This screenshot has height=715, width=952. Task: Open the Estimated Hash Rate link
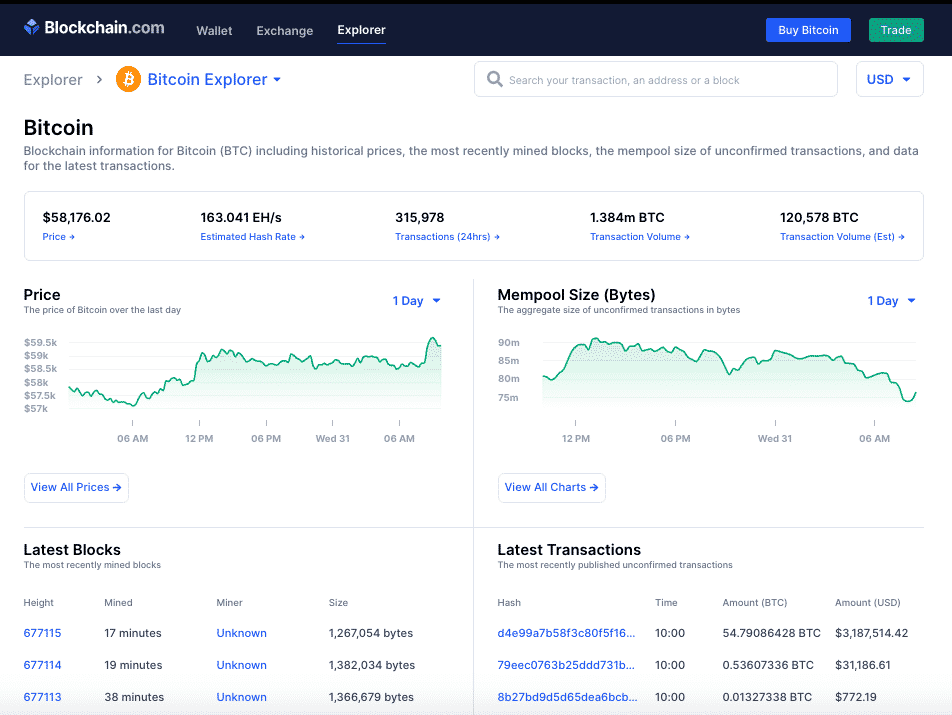point(253,237)
